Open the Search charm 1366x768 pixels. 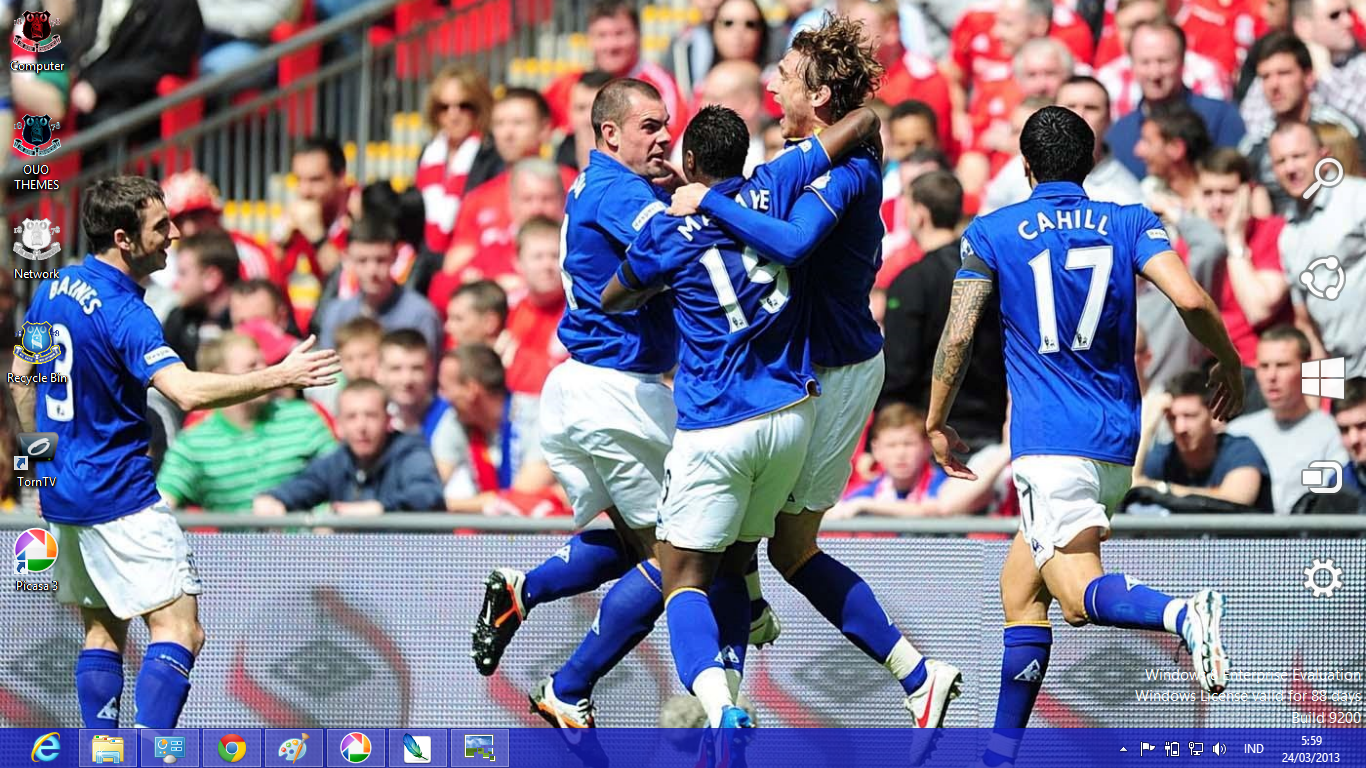pos(1323,177)
